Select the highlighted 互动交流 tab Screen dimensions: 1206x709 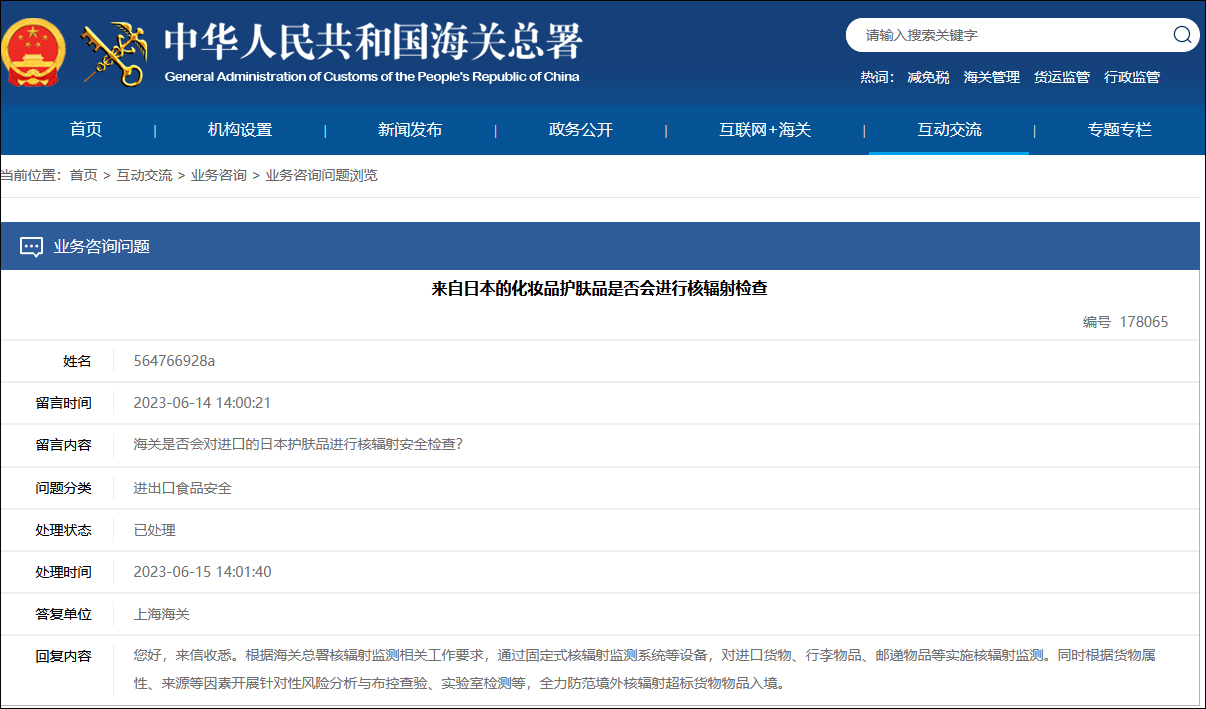[x=948, y=129]
